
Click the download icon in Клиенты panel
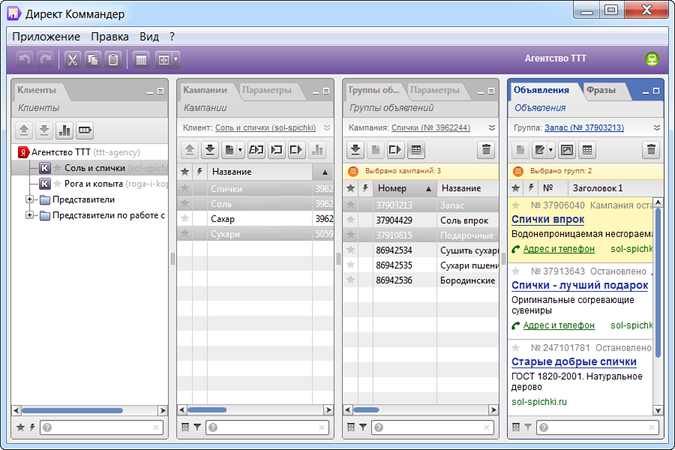pos(44,130)
